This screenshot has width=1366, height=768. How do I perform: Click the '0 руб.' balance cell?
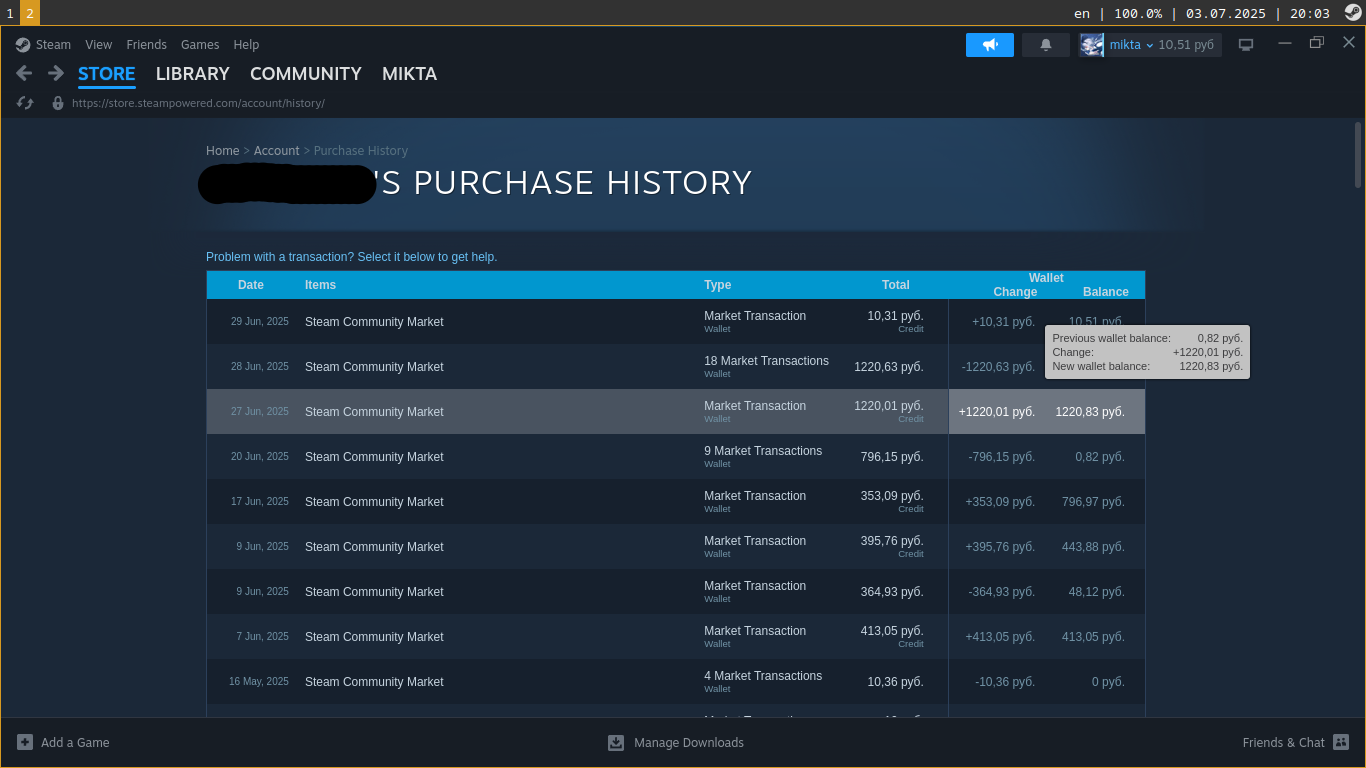click(x=1108, y=682)
